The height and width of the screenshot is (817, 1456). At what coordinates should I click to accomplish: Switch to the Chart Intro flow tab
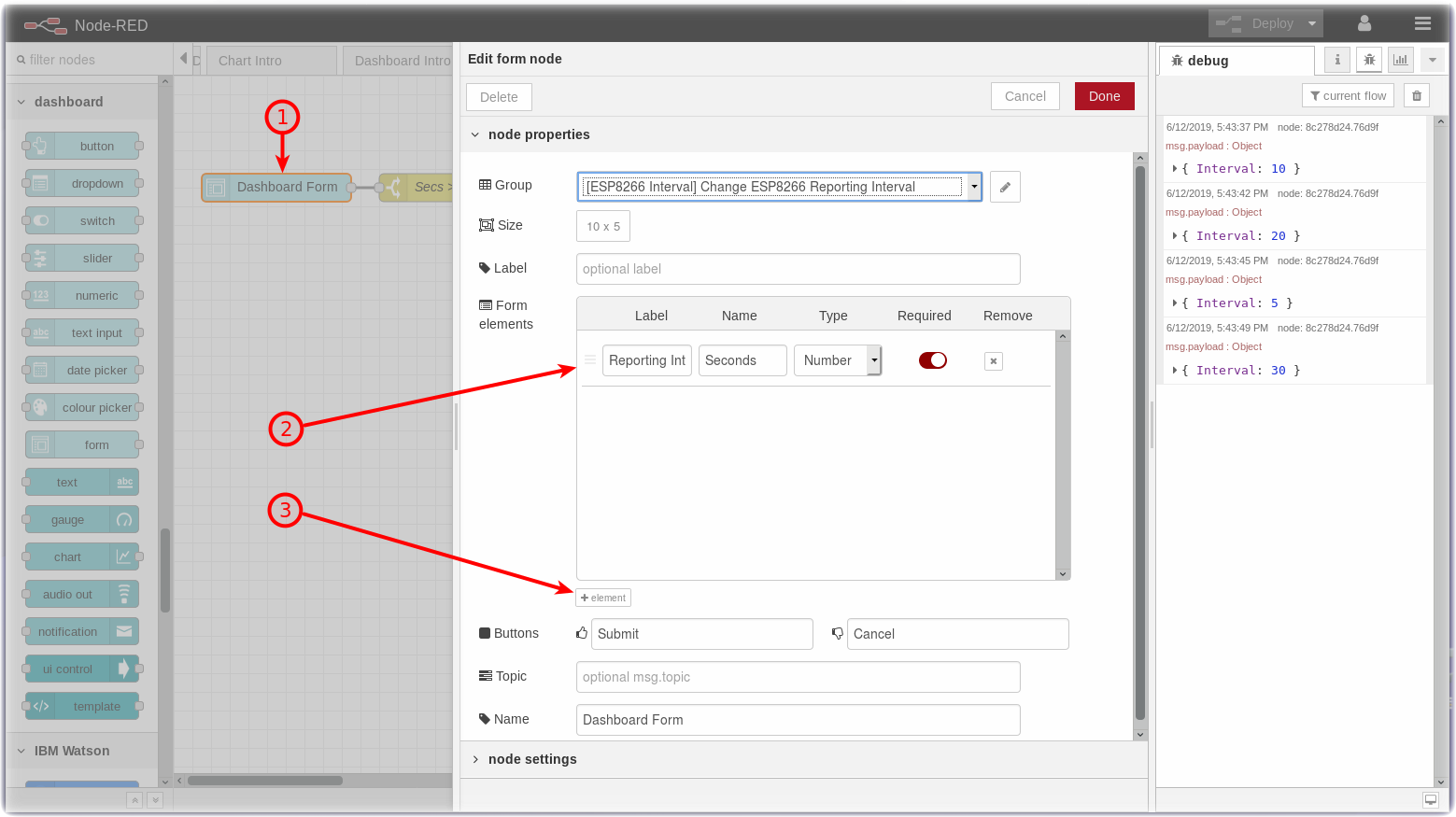pos(271,61)
